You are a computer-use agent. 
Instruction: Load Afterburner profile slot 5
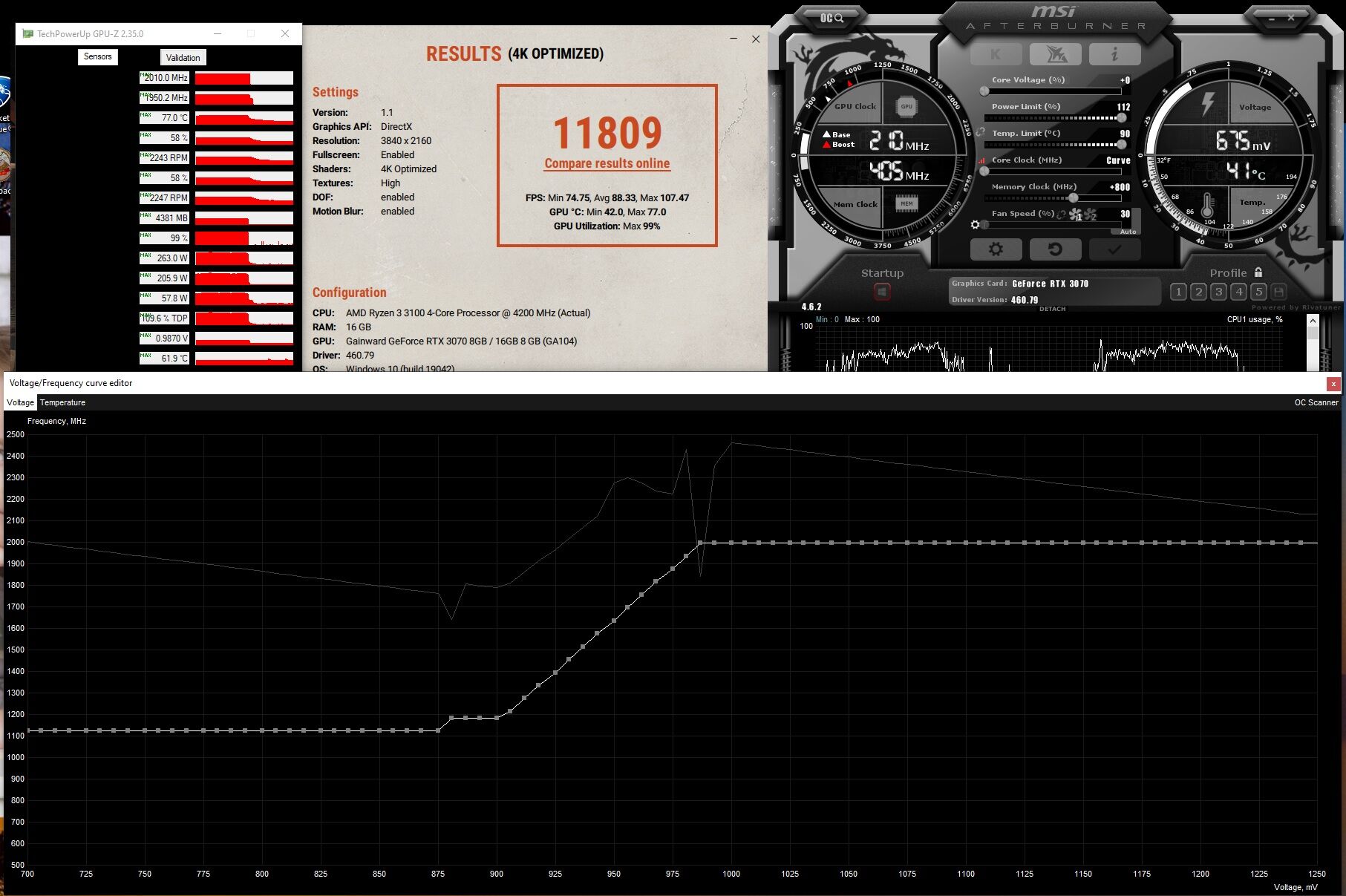point(1258,292)
